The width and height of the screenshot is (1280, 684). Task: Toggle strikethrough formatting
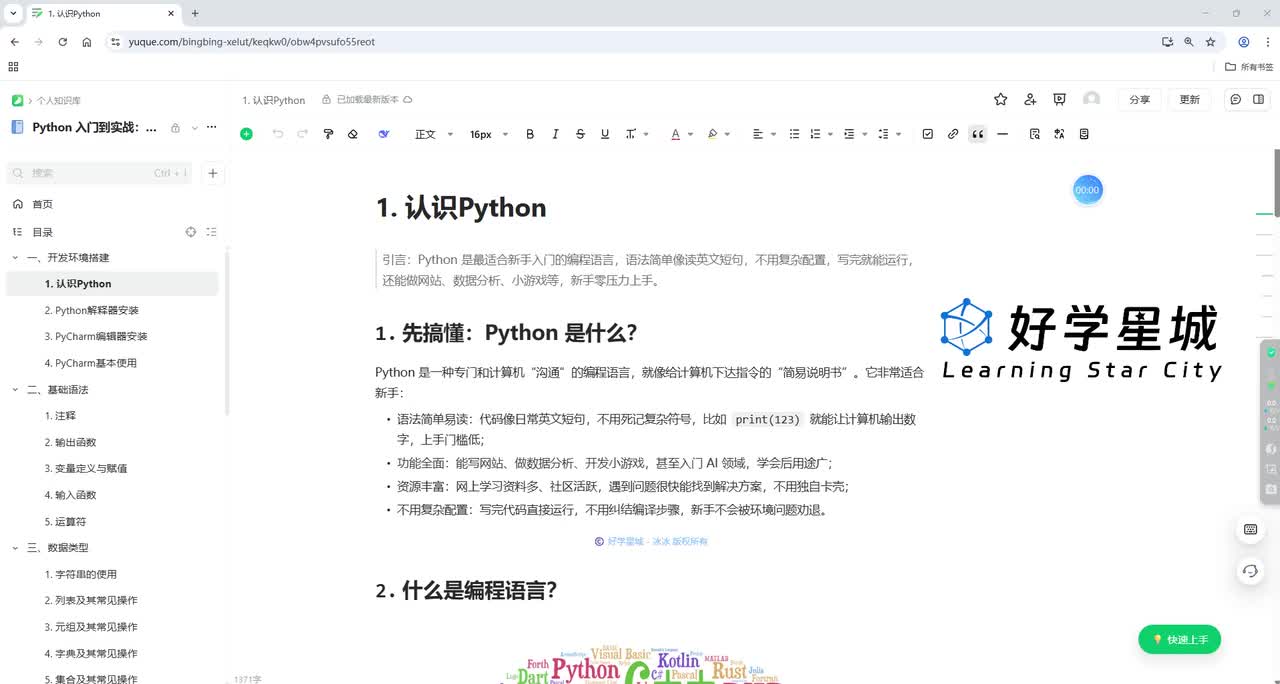click(580, 134)
